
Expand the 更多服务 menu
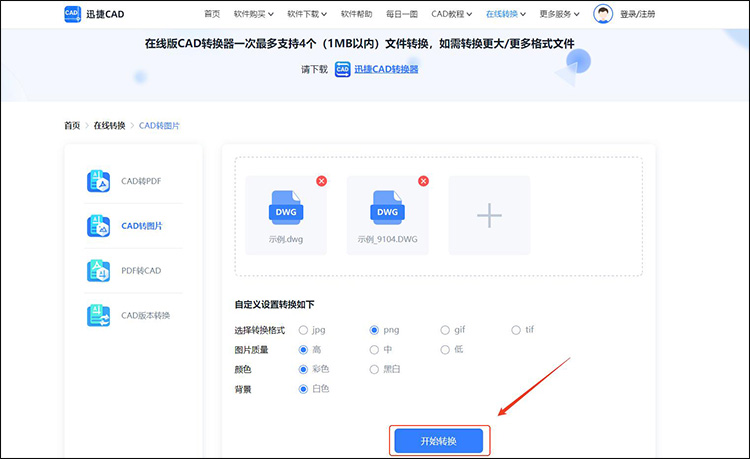coord(559,14)
